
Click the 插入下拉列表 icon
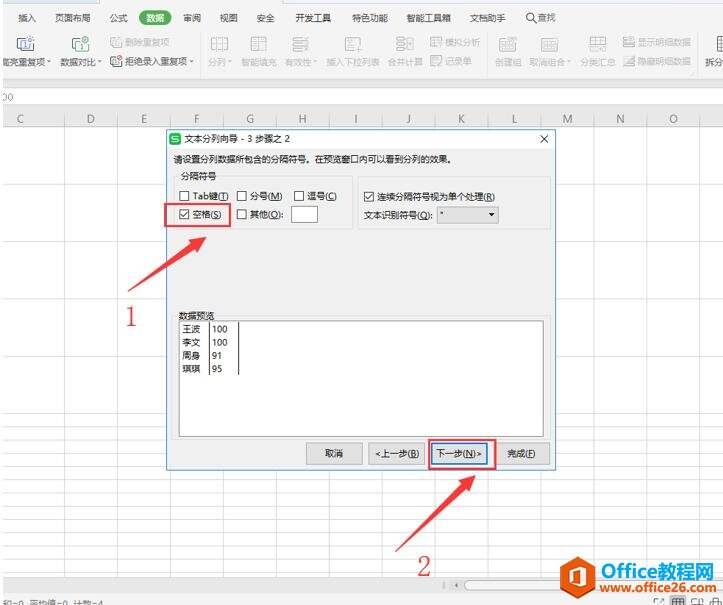(x=353, y=44)
